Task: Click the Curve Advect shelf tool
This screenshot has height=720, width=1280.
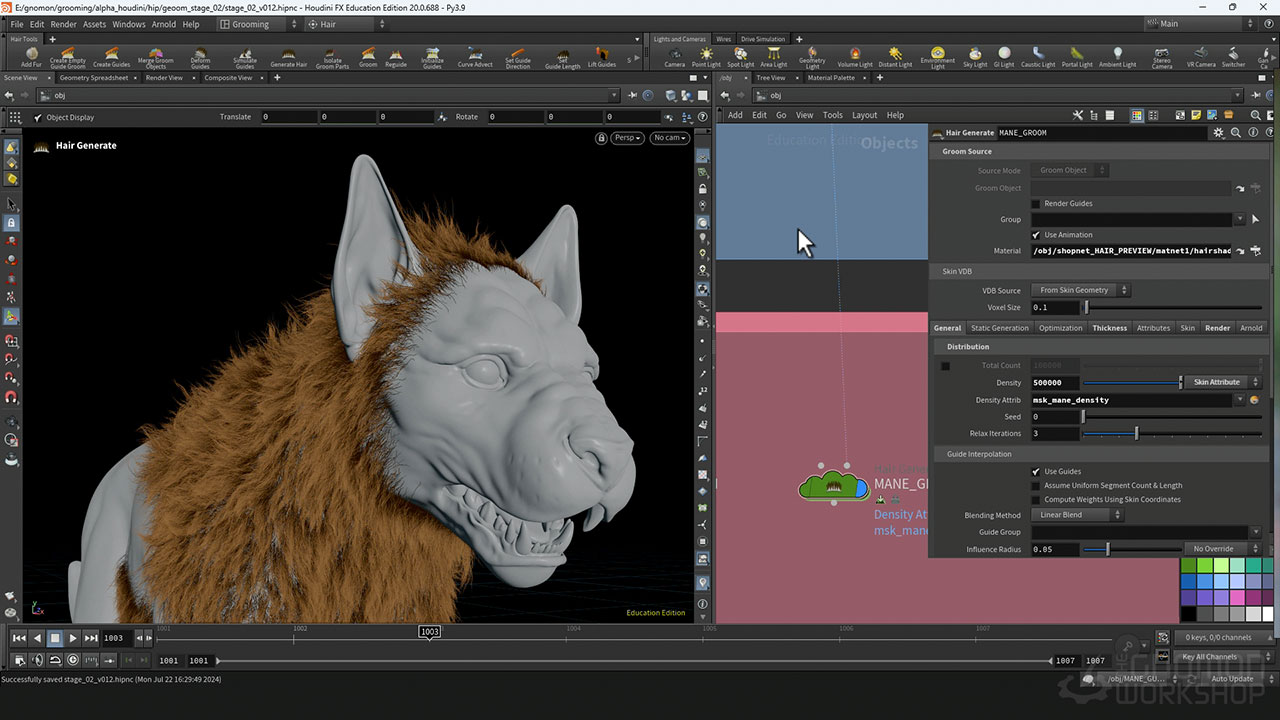Action: coord(475,57)
